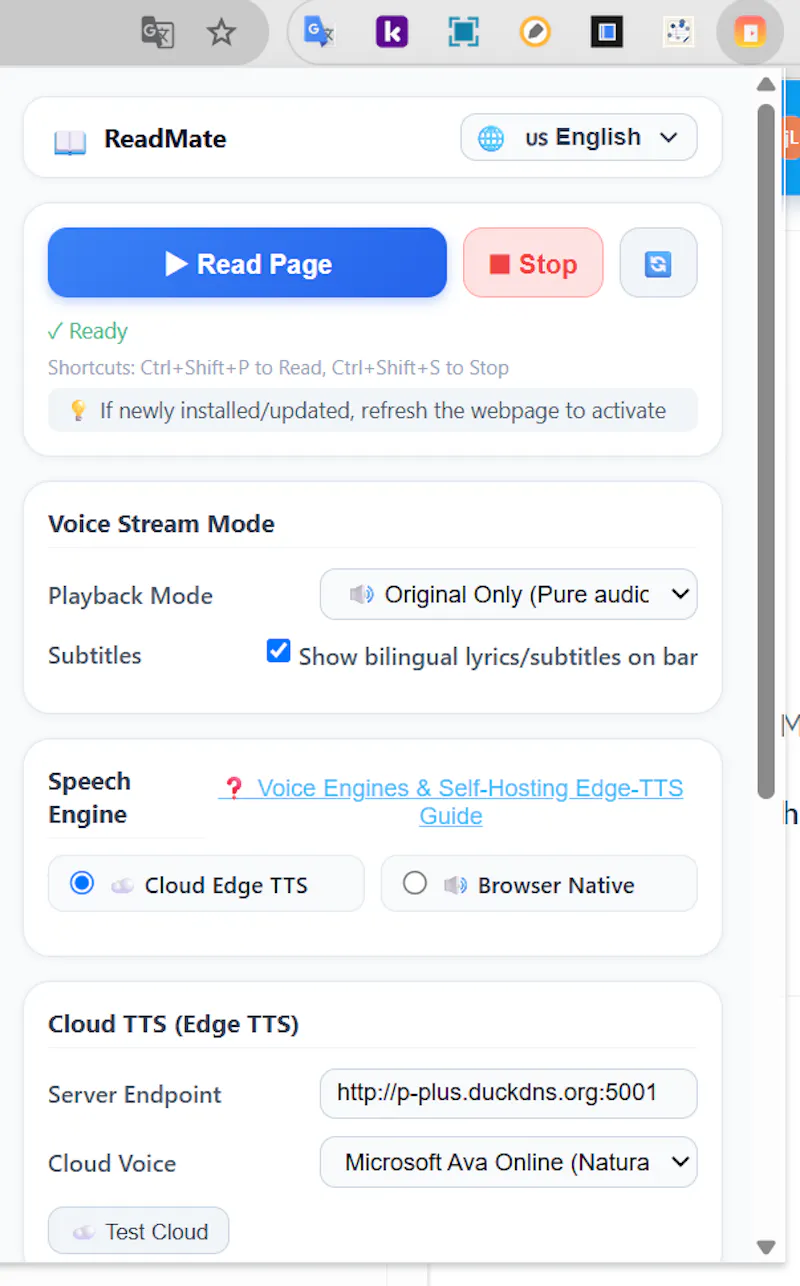Click the Playback Mode label
Image resolution: width=800 pixels, height=1286 pixels.
[130, 595]
